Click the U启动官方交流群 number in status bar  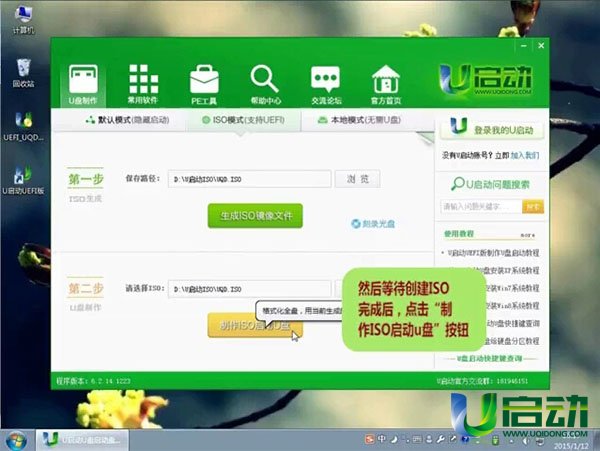(x=483, y=381)
